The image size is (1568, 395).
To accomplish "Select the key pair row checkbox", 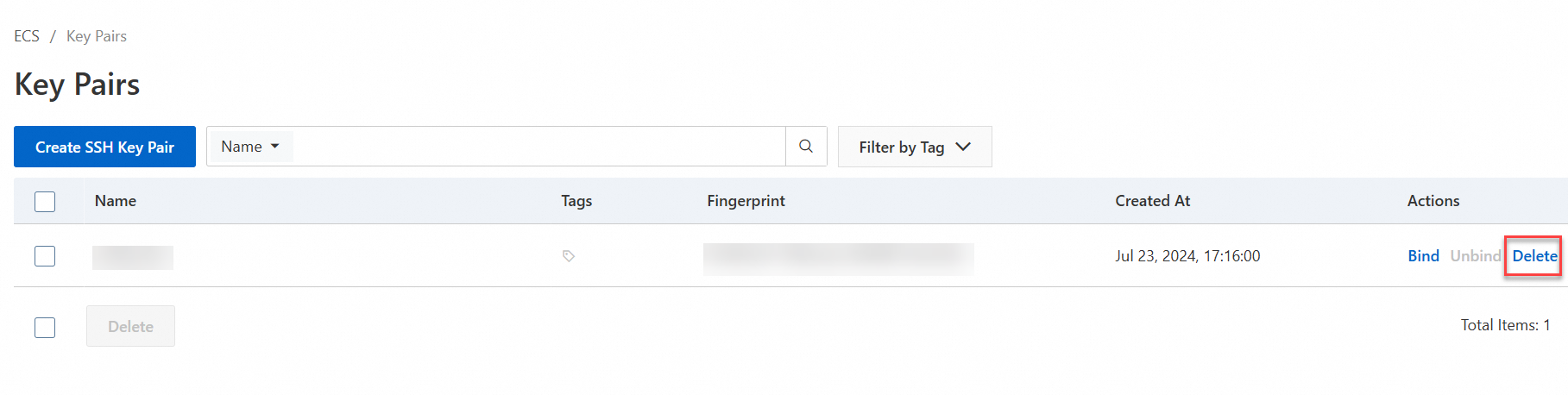I will point(45,256).
